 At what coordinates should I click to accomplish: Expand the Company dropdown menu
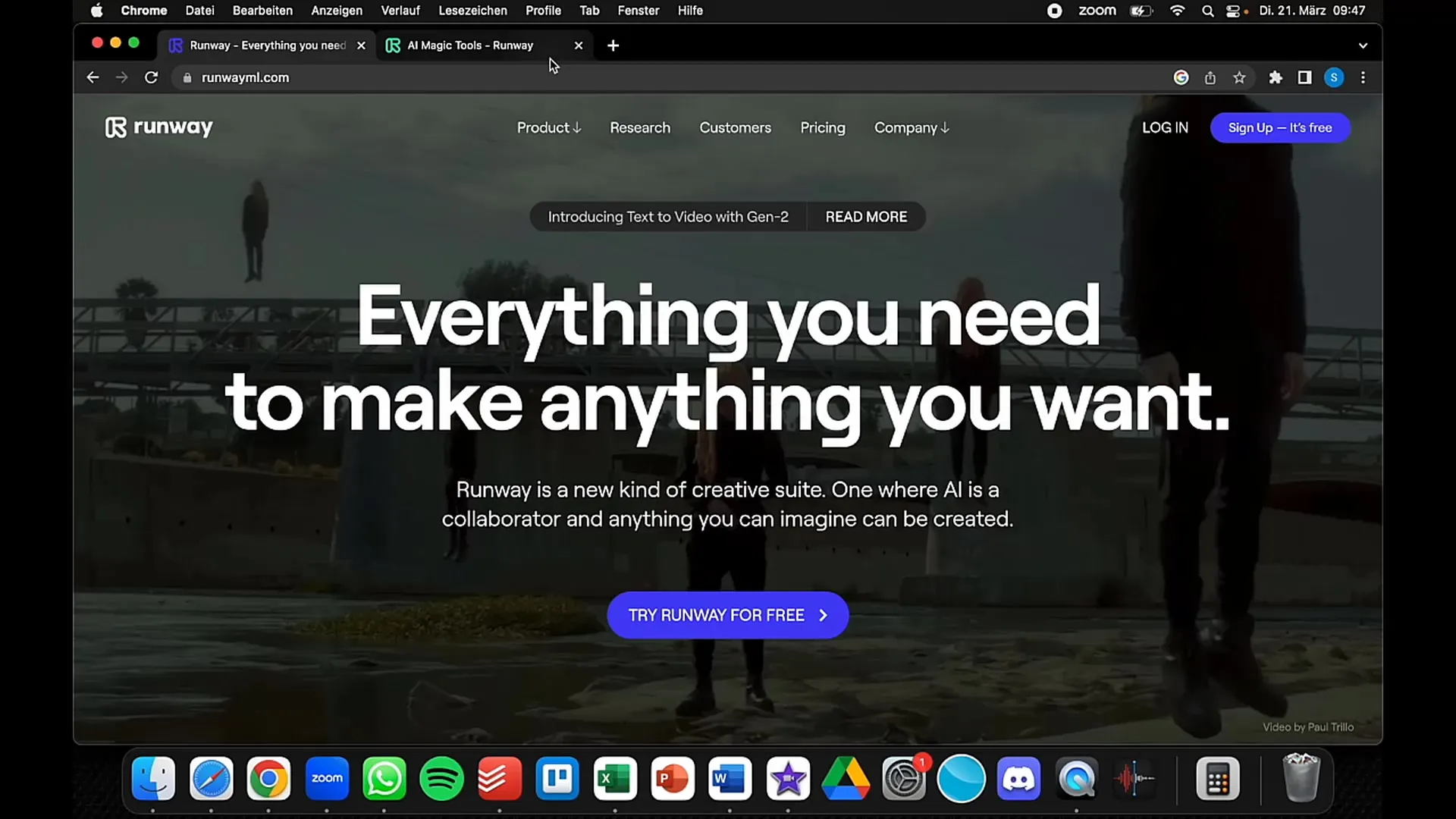[909, 127]
